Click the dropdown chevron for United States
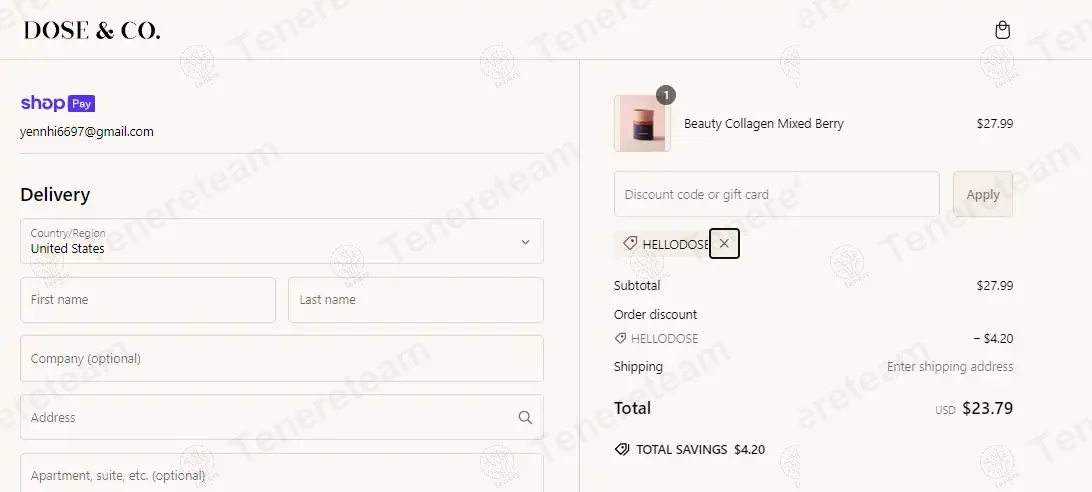This screenshot has height=492, width=1092. point(525,242)
